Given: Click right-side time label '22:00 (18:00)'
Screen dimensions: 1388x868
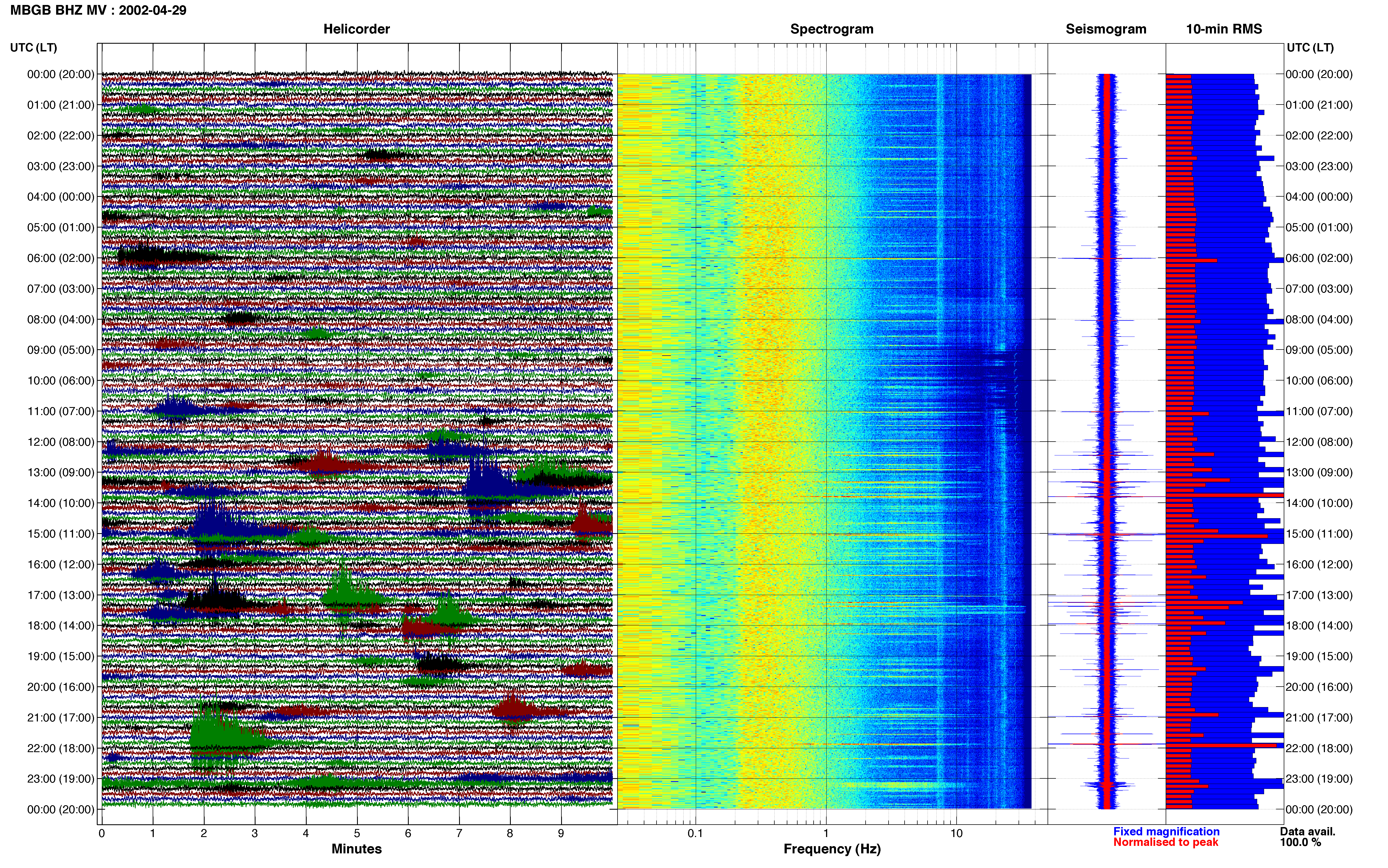Looking at the screenshot, I should (x=1319, y=749).
